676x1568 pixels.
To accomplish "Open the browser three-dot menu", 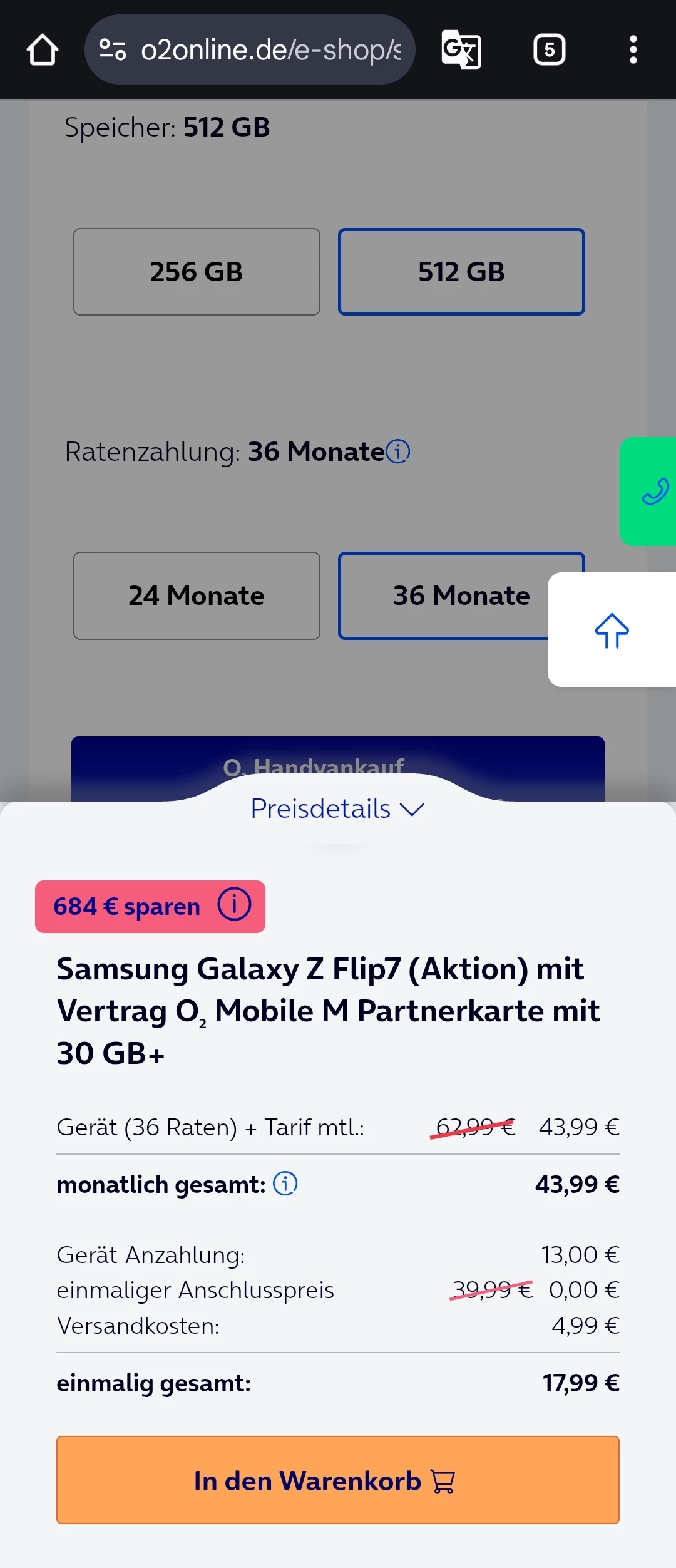I will 633,49.
